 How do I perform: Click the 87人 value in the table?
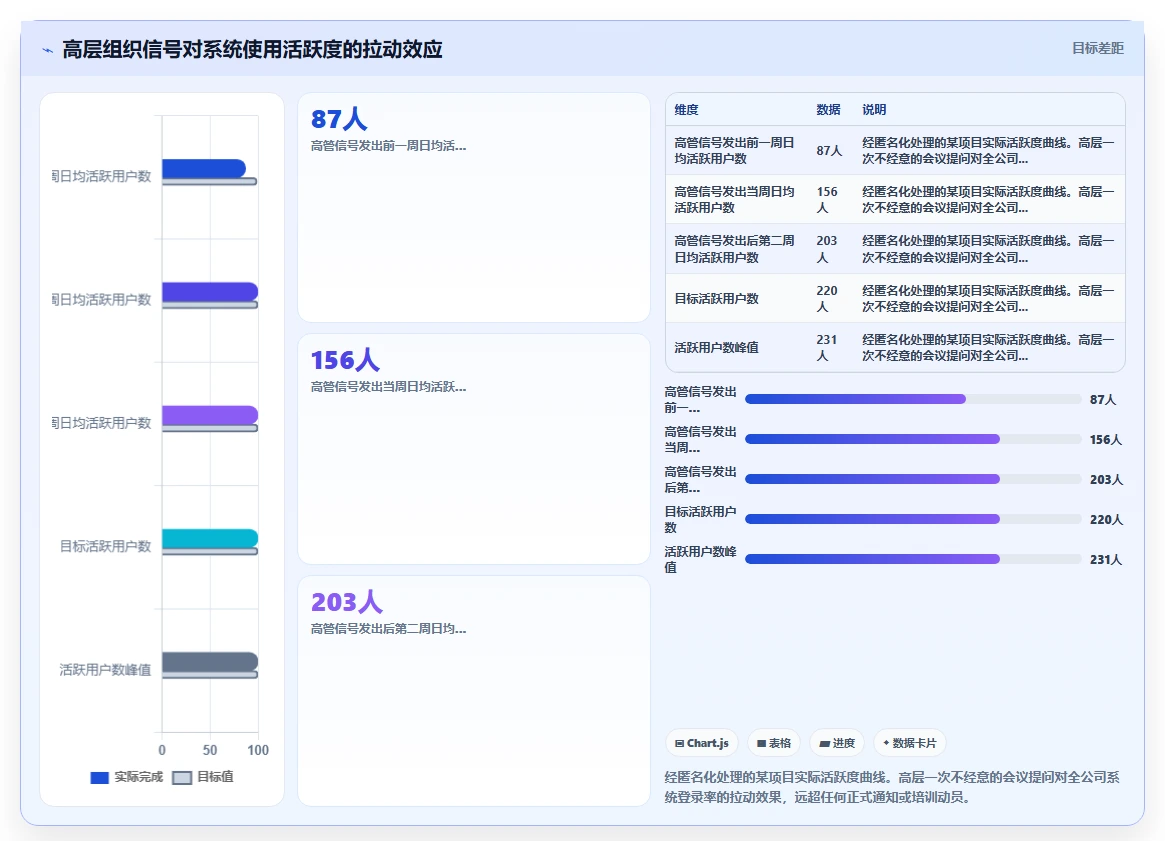(x=829, y=151)
